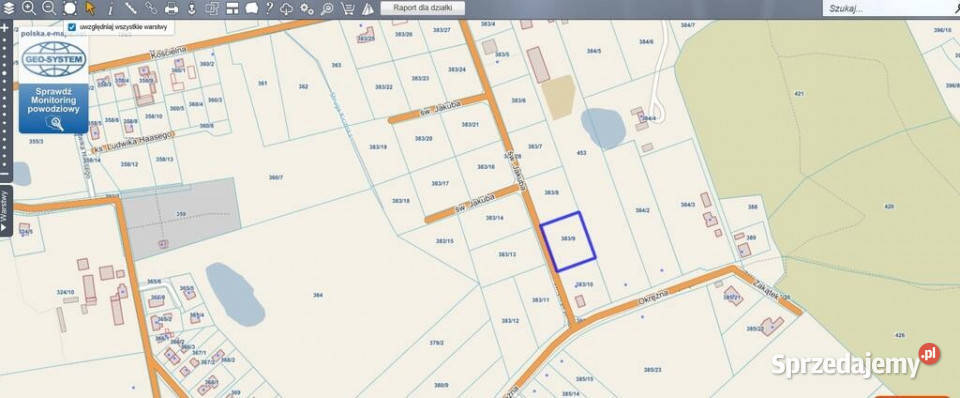The height and width of the screenshot is (398, 960).
Task: Click the highlighted blue parcel 383/9
Action: point(568,241)
